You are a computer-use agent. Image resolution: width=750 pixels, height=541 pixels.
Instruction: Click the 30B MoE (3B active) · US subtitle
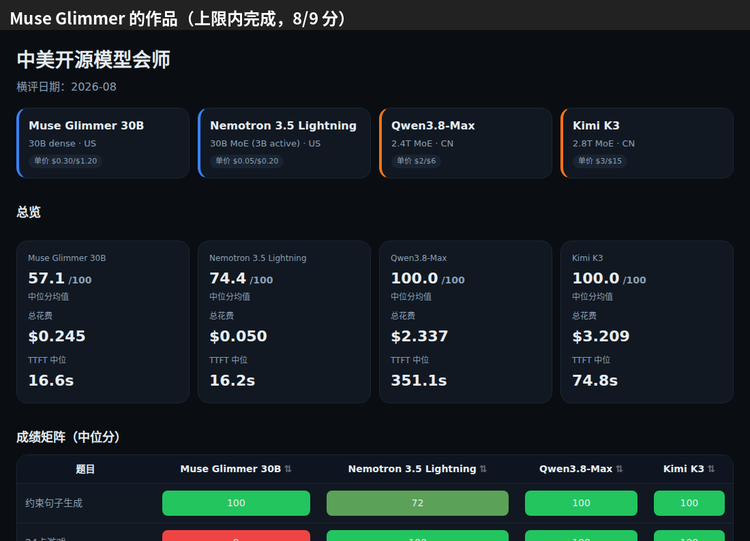point(265,144)
